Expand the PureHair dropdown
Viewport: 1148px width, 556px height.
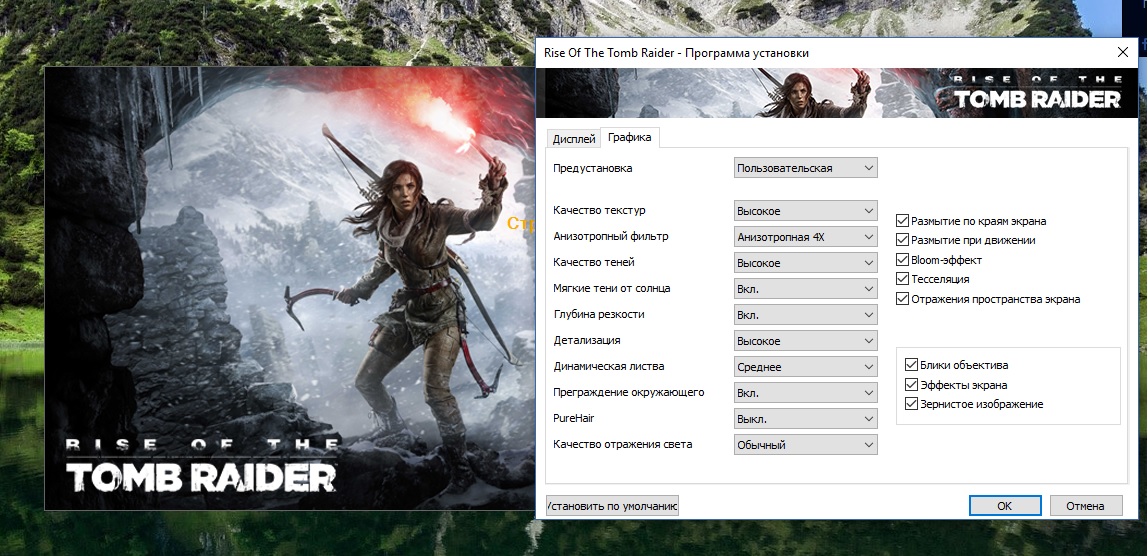pos(805,419)
